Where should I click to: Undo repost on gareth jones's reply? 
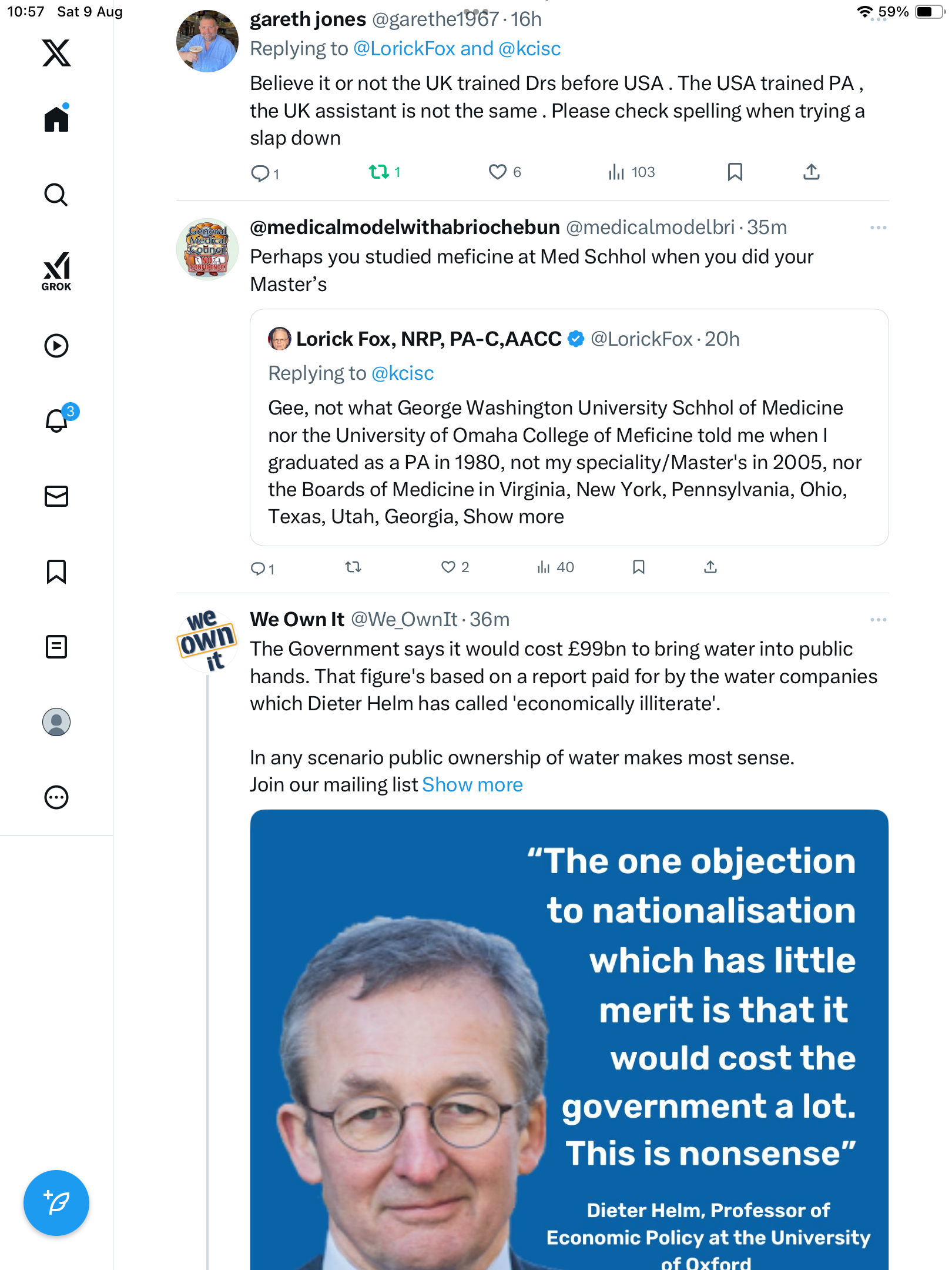pos(379,172)
